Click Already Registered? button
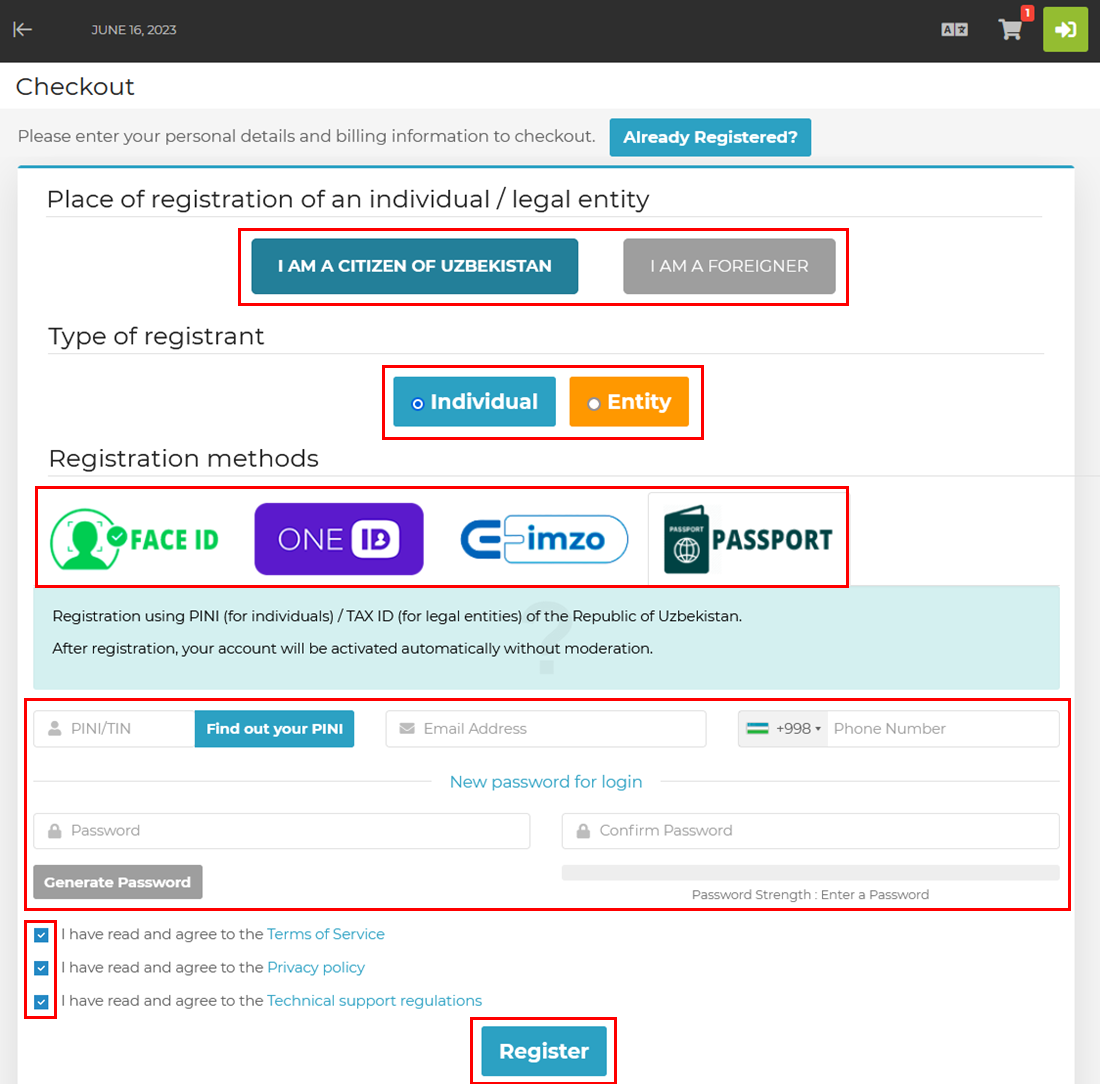1100x1084 pixels. 710,137
